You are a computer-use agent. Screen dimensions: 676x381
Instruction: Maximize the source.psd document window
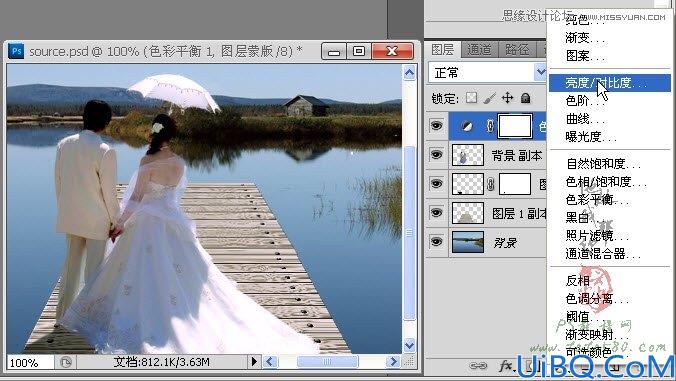359,51
